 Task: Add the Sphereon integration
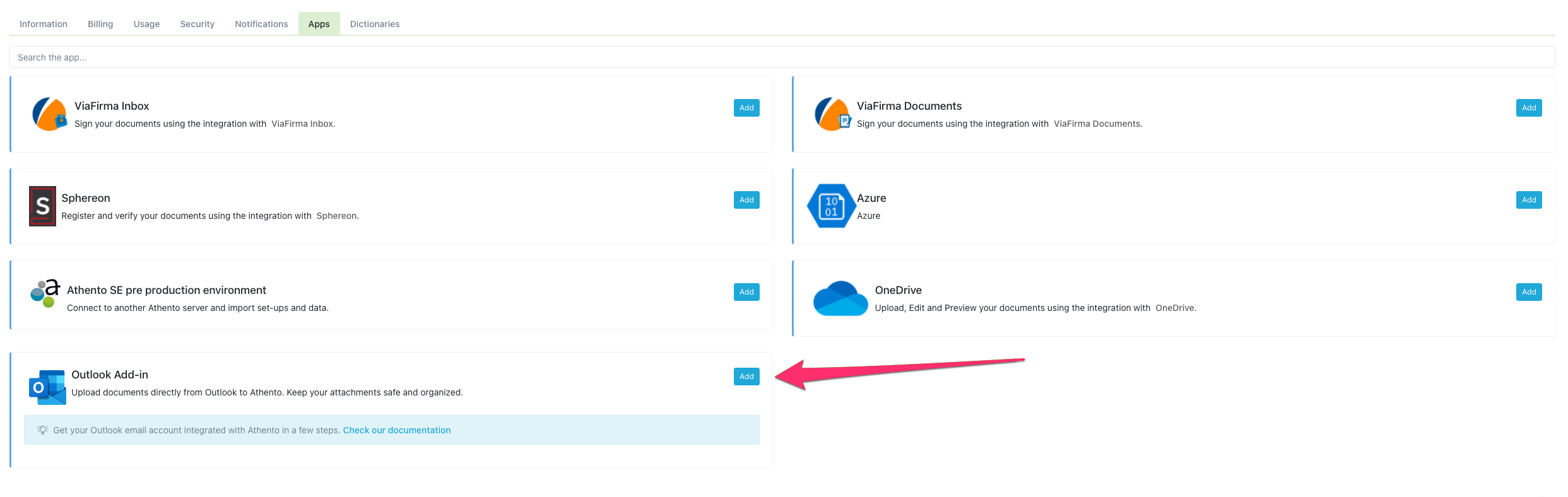point(746,200)
